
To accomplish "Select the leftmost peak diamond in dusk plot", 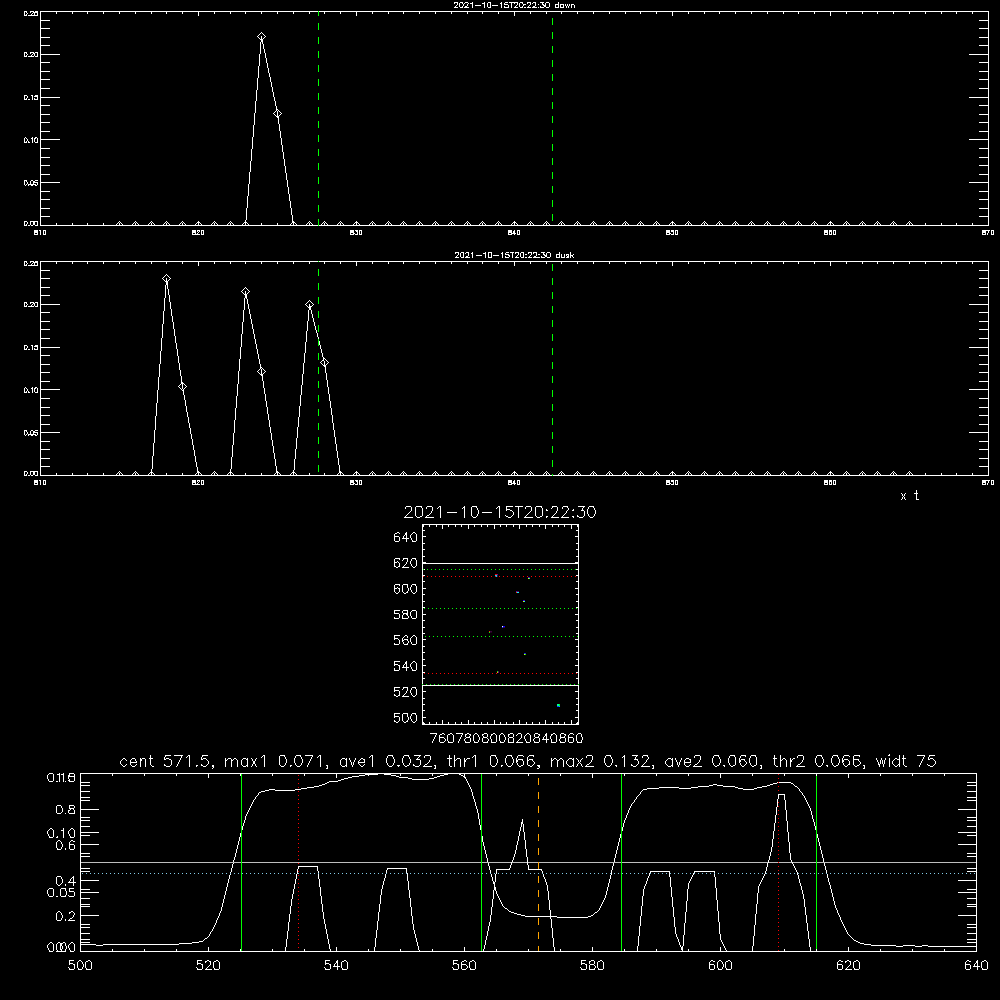I will point(166,279).
